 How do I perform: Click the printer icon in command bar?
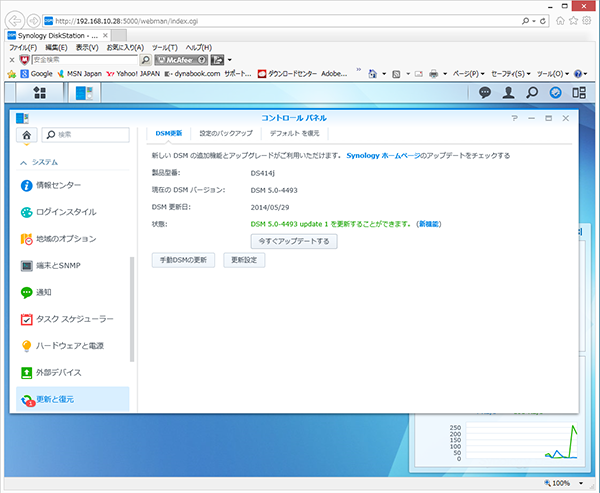[x=433, y=73]
